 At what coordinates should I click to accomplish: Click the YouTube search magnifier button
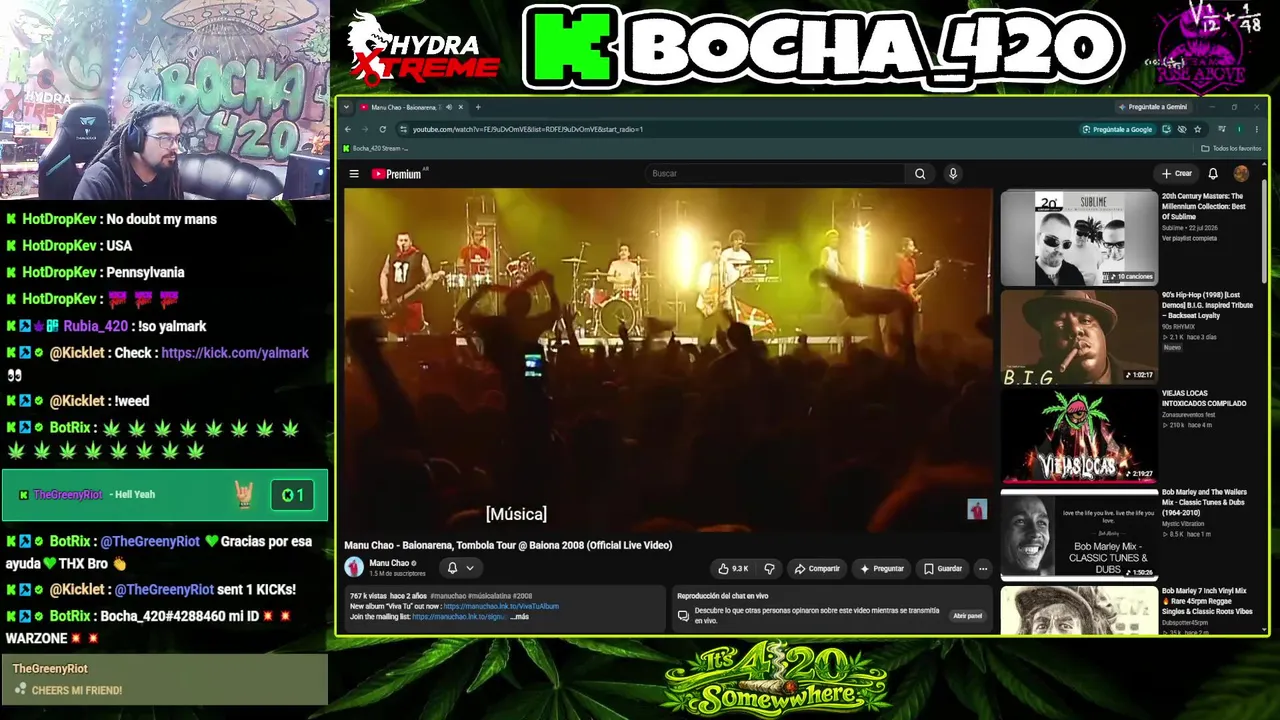click(920, 174)
